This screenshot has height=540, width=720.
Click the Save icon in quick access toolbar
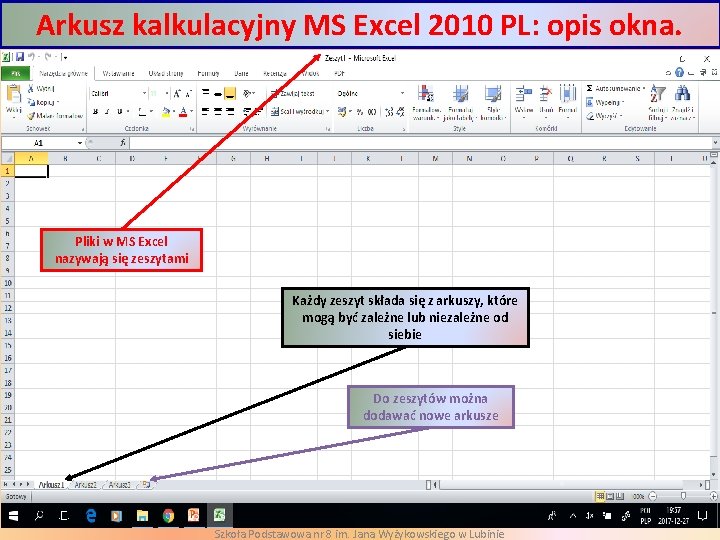[x=20, y=57]
